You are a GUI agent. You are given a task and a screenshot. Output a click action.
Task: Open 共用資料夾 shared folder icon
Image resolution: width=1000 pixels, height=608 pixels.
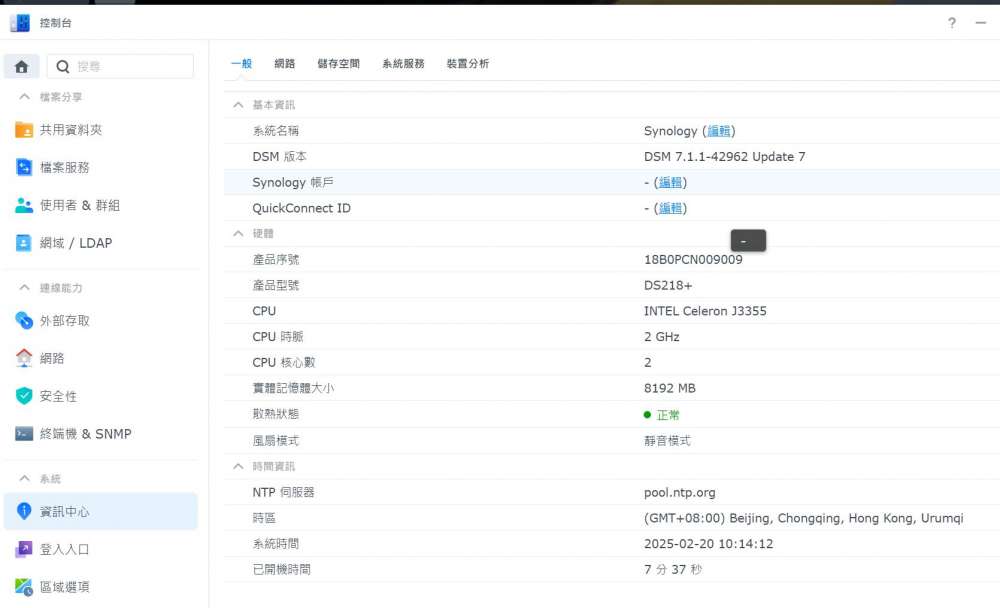tap(24, 130)
